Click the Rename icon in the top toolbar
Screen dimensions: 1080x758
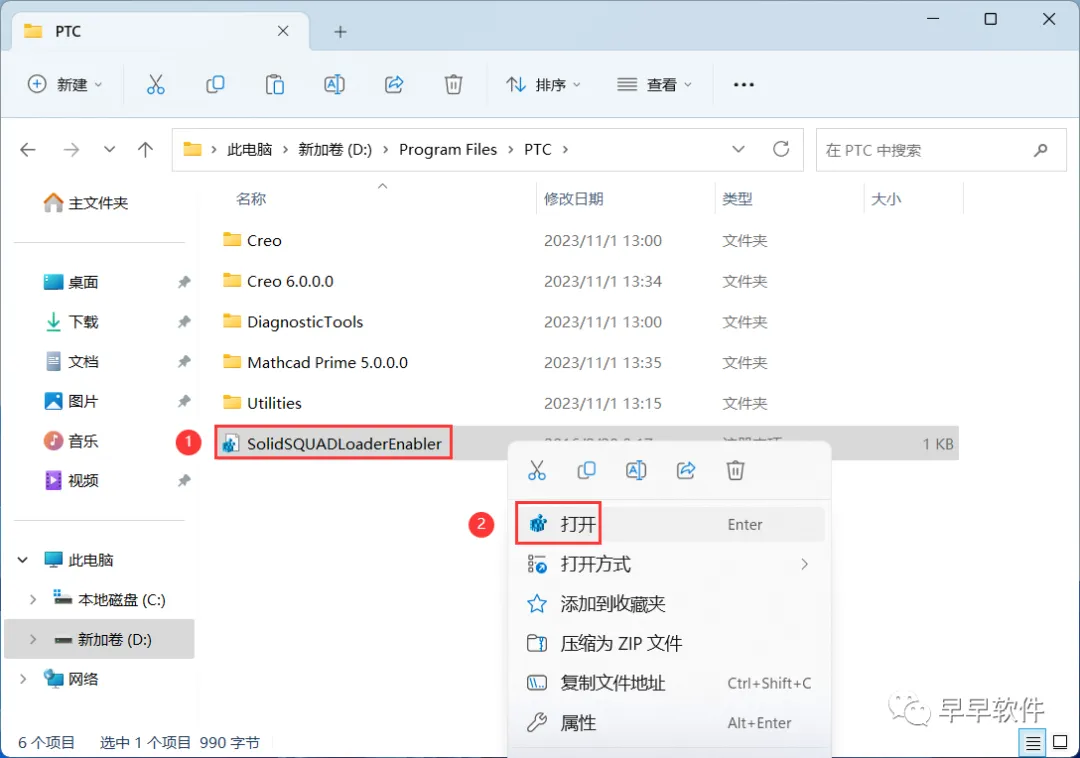click(335, 85)
